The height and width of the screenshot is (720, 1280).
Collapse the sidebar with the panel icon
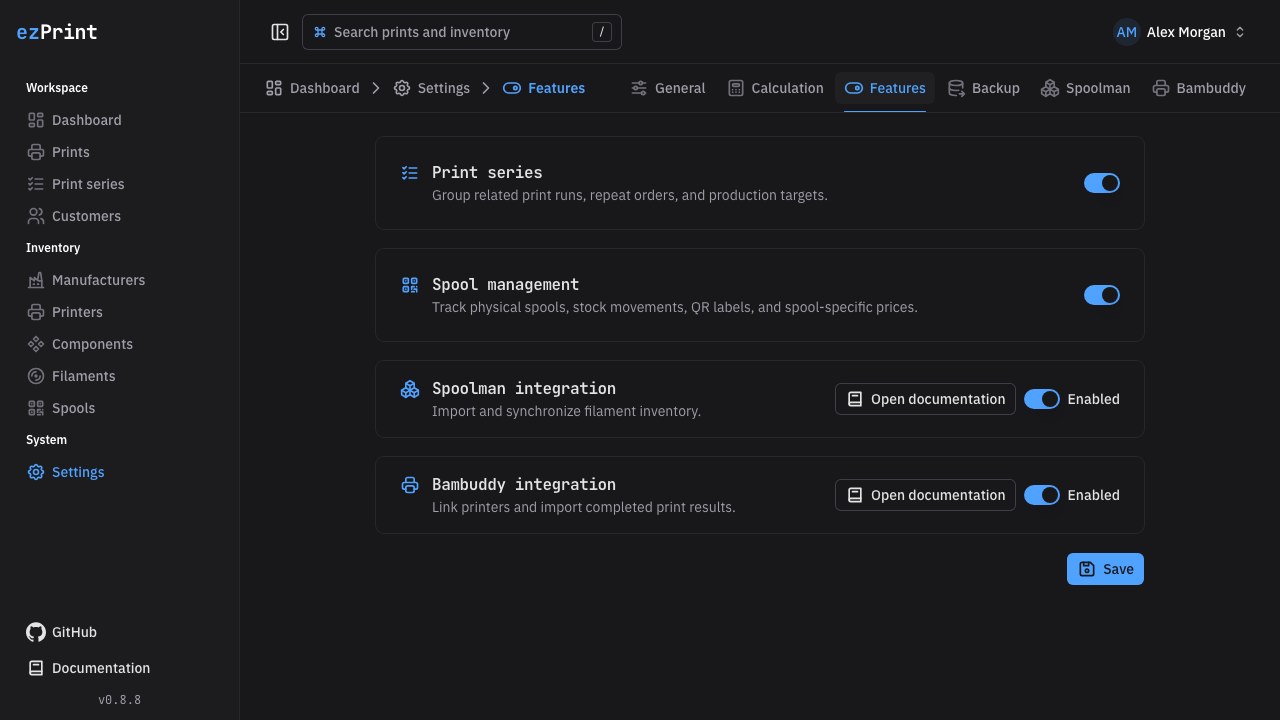280,32
